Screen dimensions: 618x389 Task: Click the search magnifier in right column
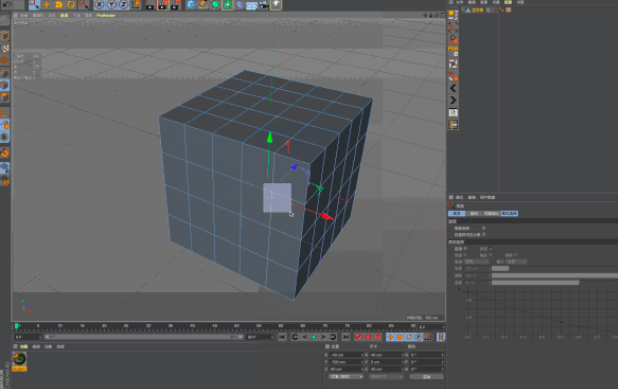[x=453, y=39]
